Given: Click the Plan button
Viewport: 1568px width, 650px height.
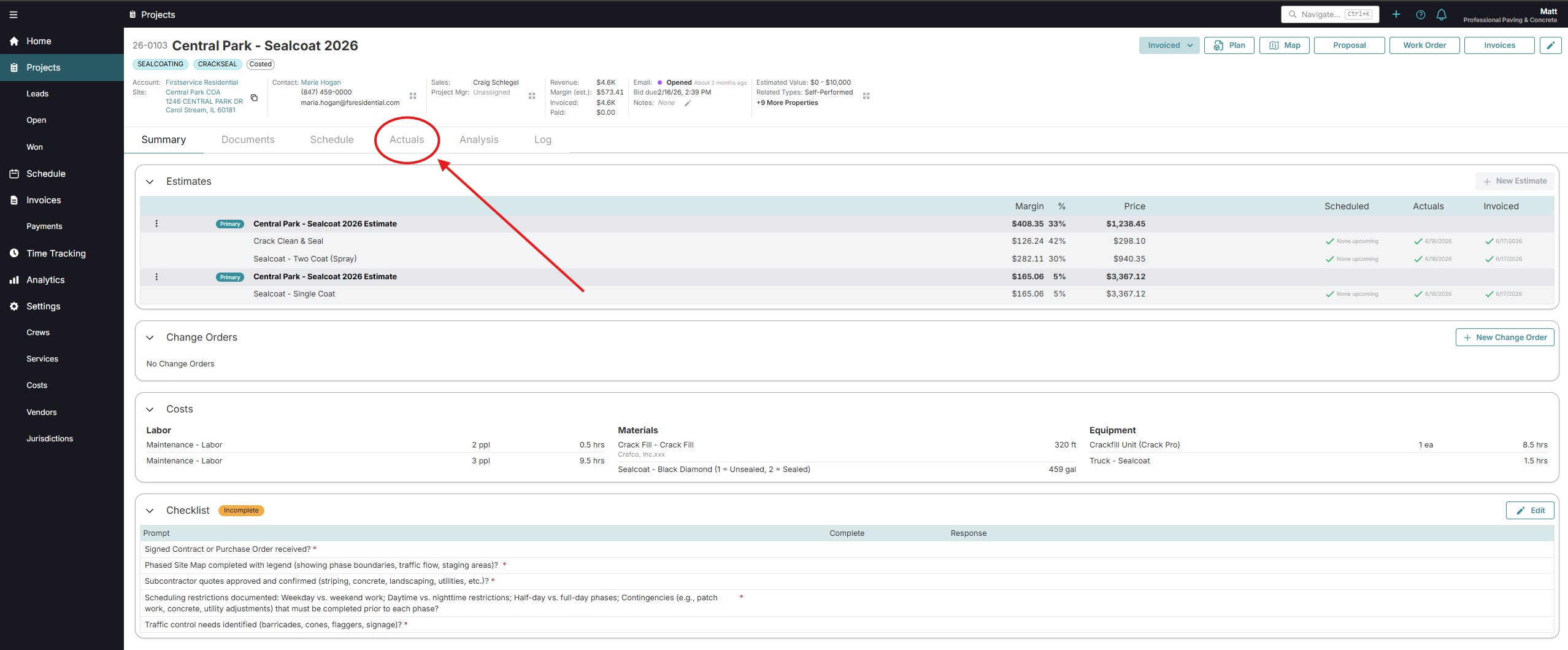Looking at the screenshot, I should pyautogui.click(x=1229, y=45).
